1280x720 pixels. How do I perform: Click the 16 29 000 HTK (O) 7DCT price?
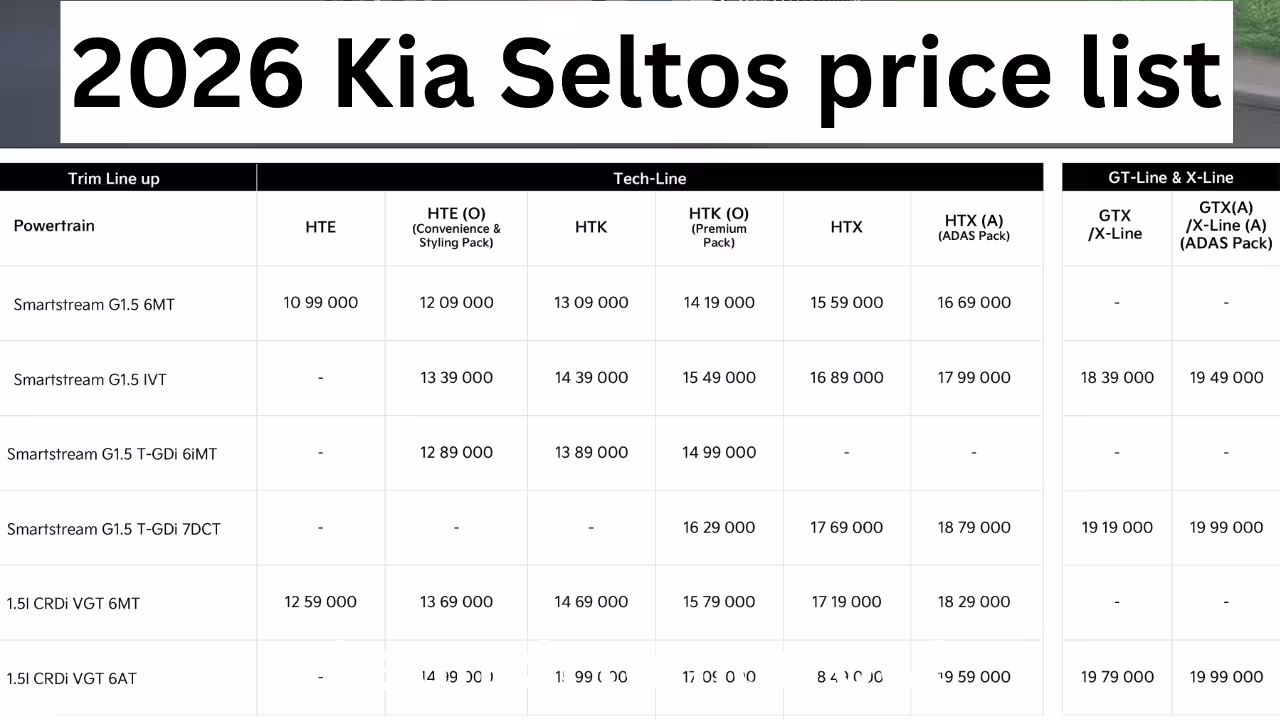pos(718,527)
